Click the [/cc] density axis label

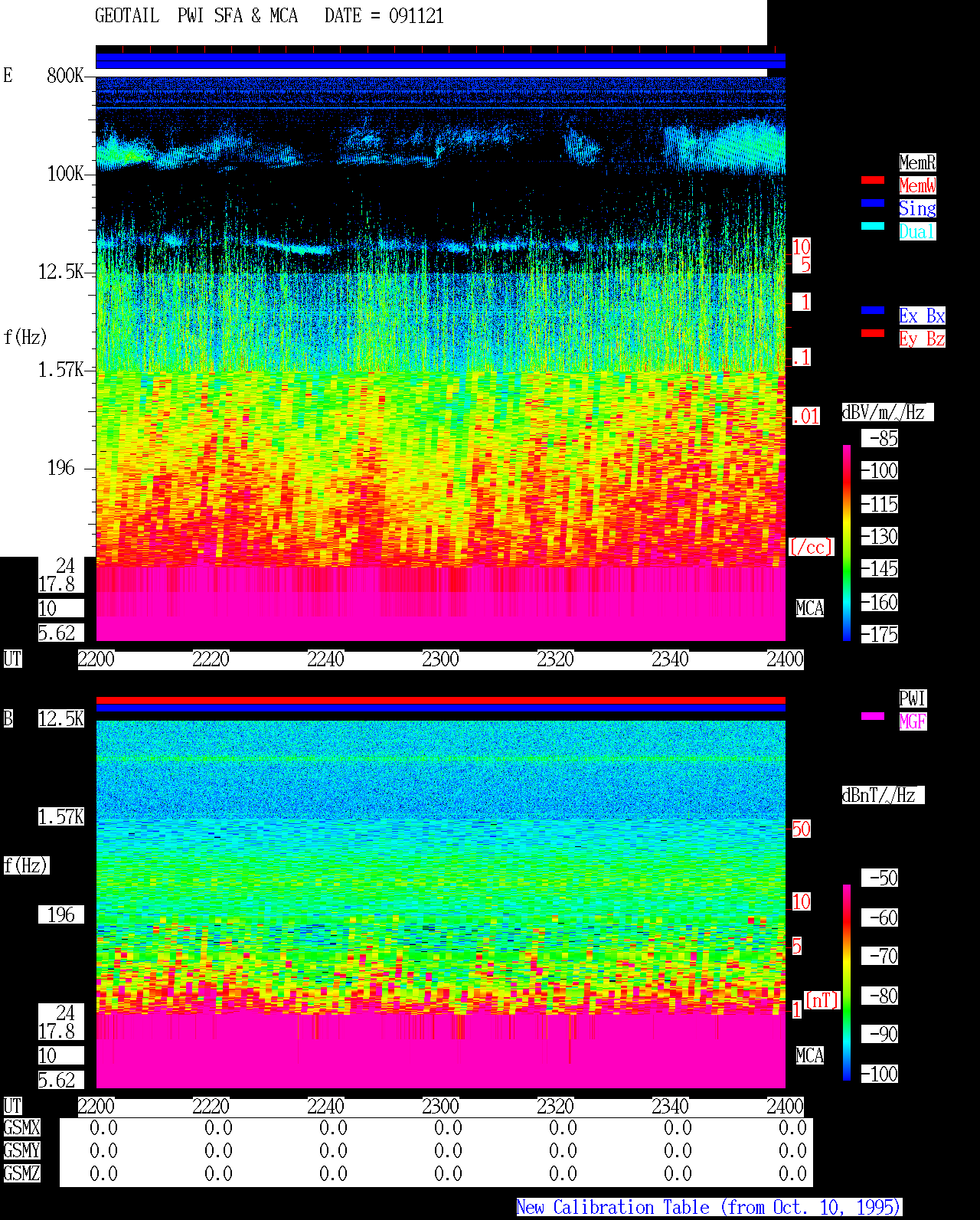click(x=811, y=548)
